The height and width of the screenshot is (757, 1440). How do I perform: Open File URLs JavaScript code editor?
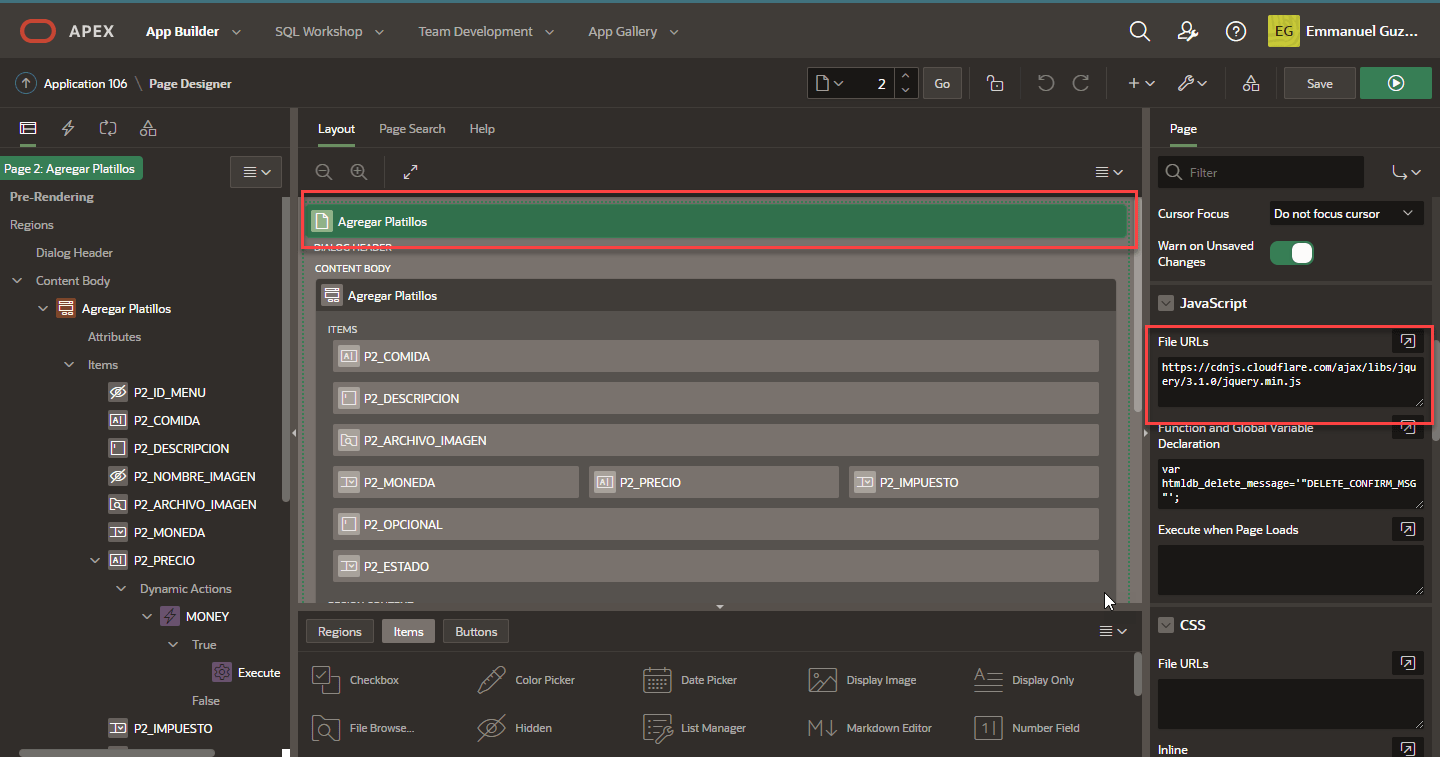[1407, 342]
